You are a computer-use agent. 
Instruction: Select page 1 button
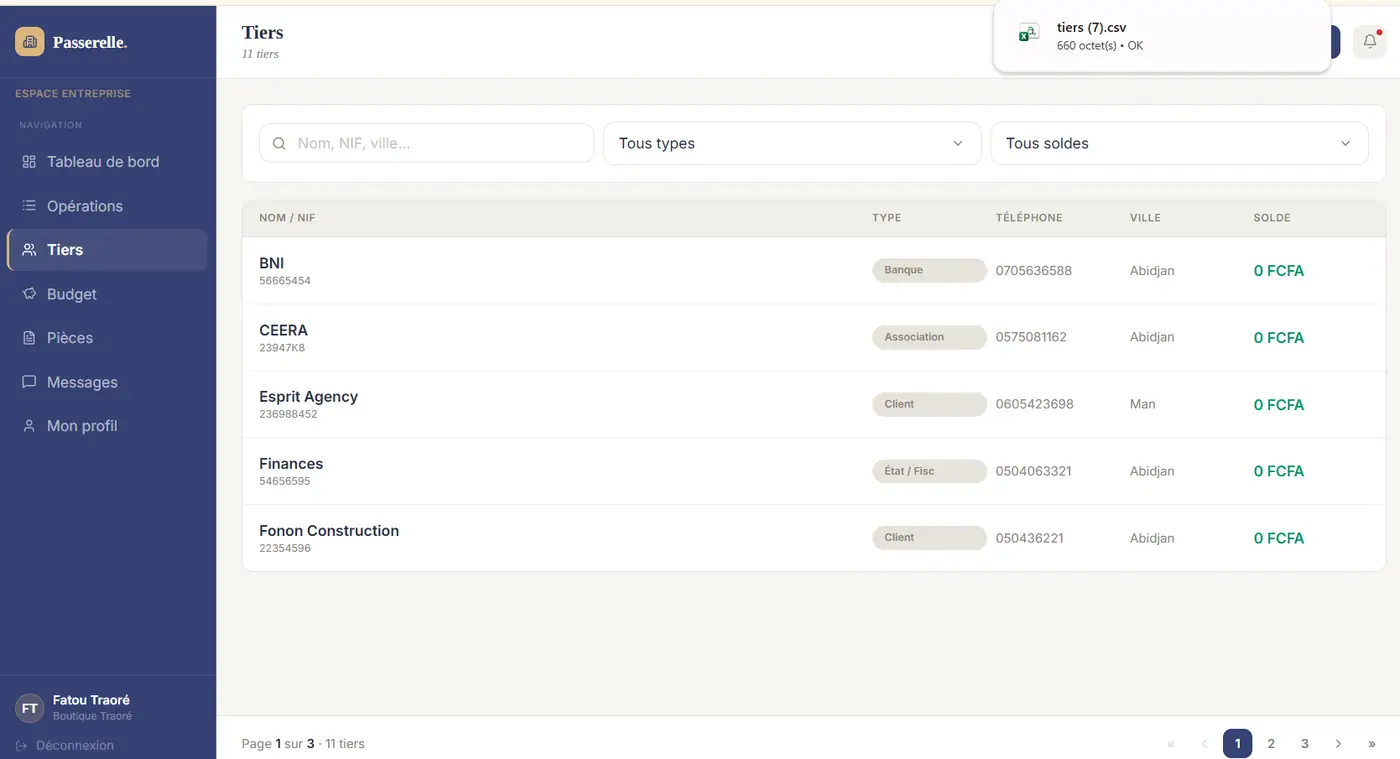pos(1237,744)
